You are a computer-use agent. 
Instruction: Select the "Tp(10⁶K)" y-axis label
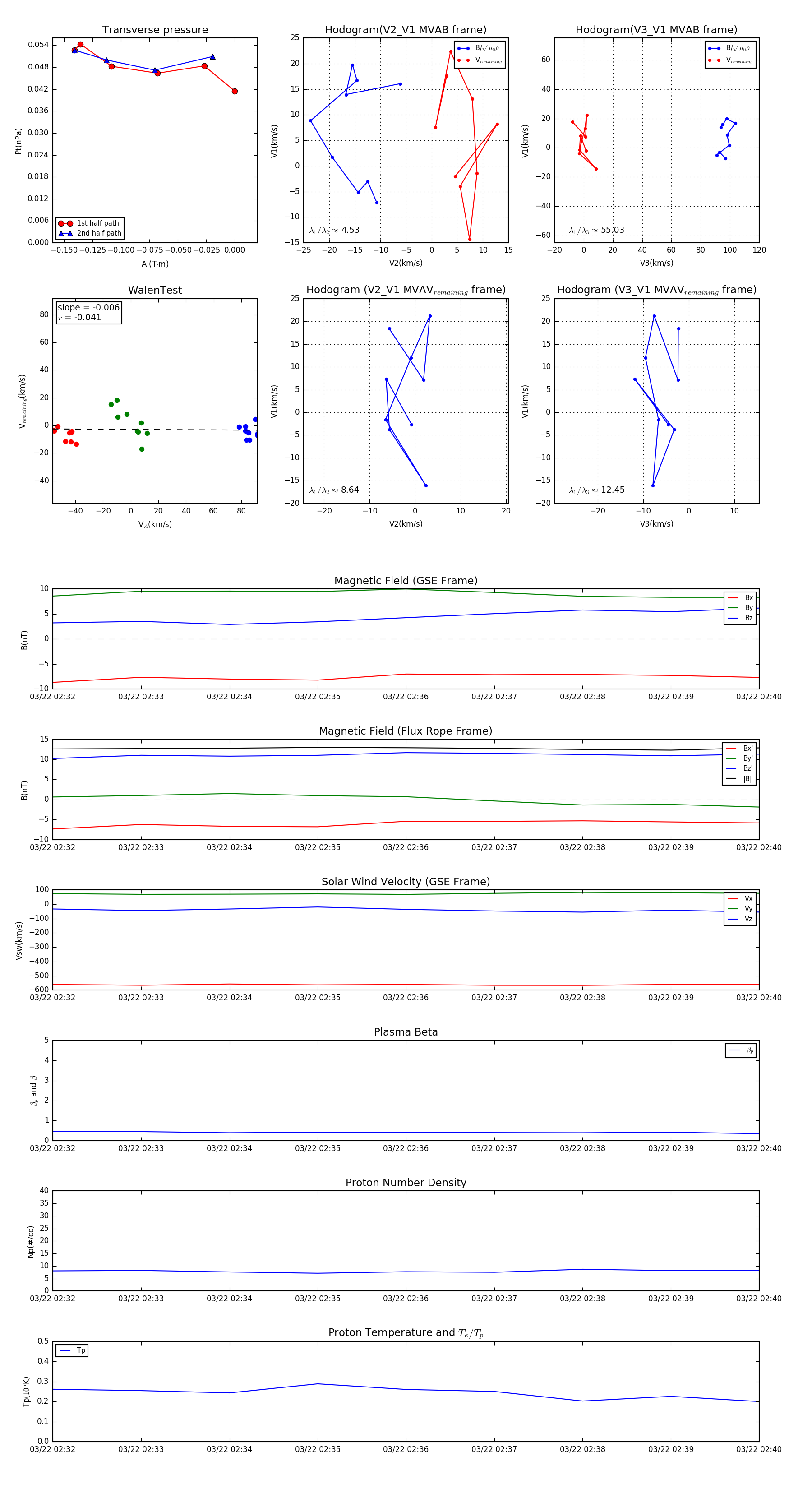27,1392
